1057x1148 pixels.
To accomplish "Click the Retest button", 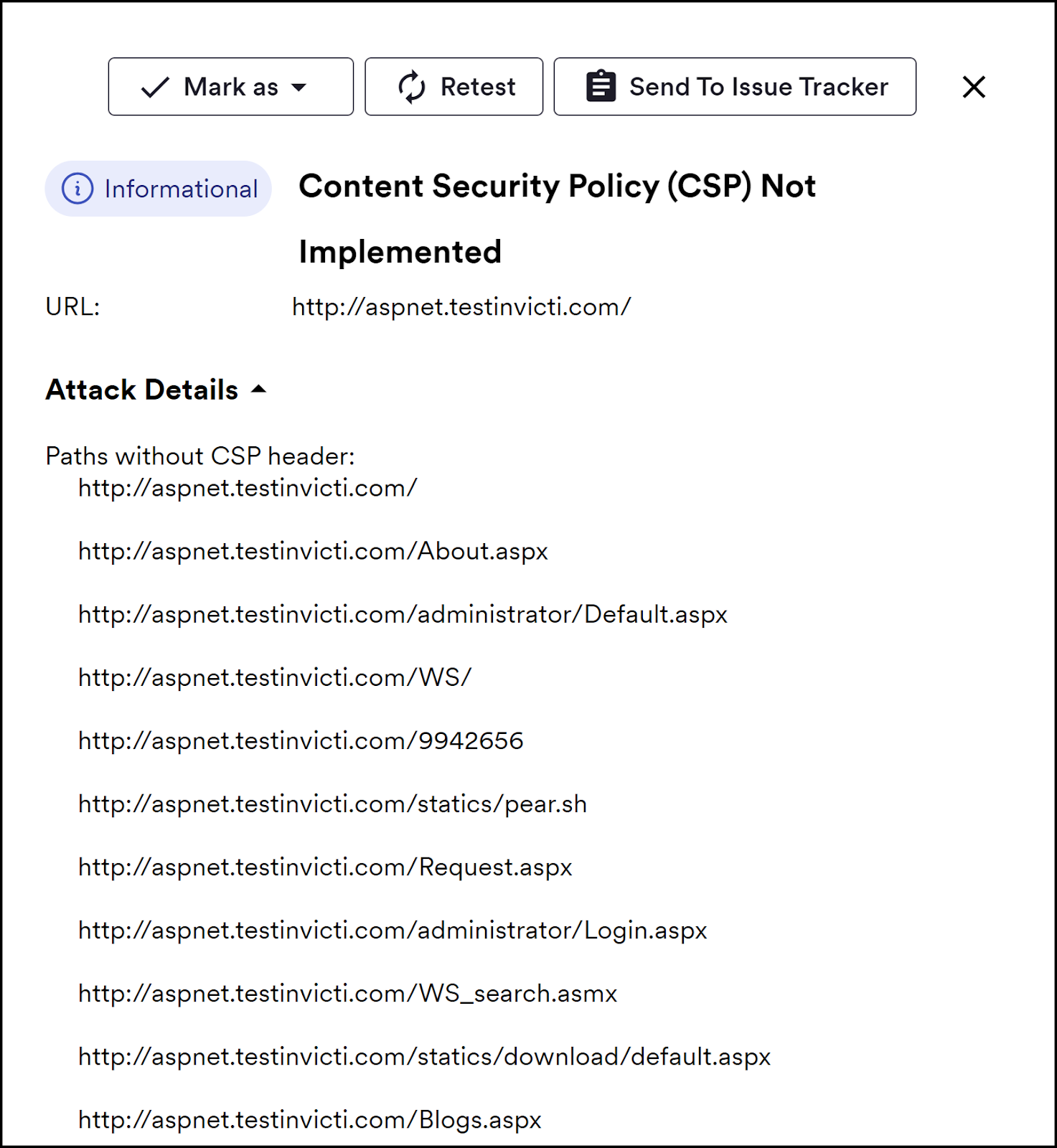I will pyautogui.click(x=454, y=87).
